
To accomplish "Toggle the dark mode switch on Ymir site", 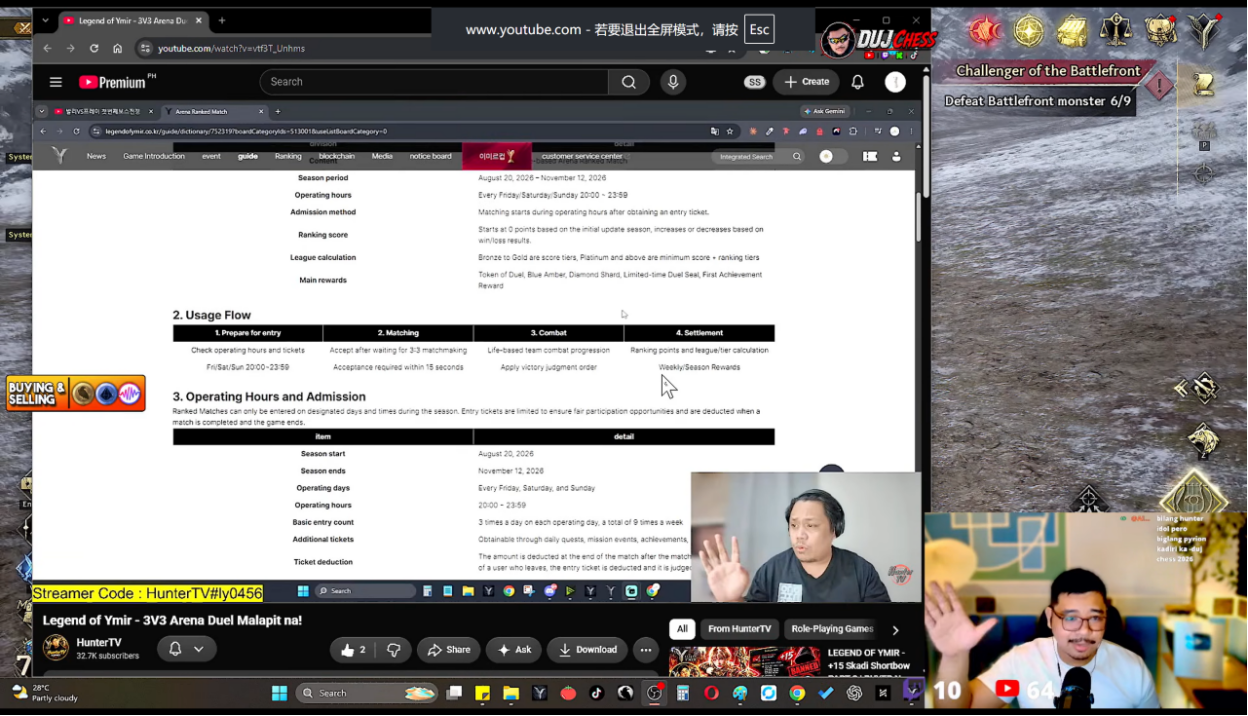I will (833, 156).
